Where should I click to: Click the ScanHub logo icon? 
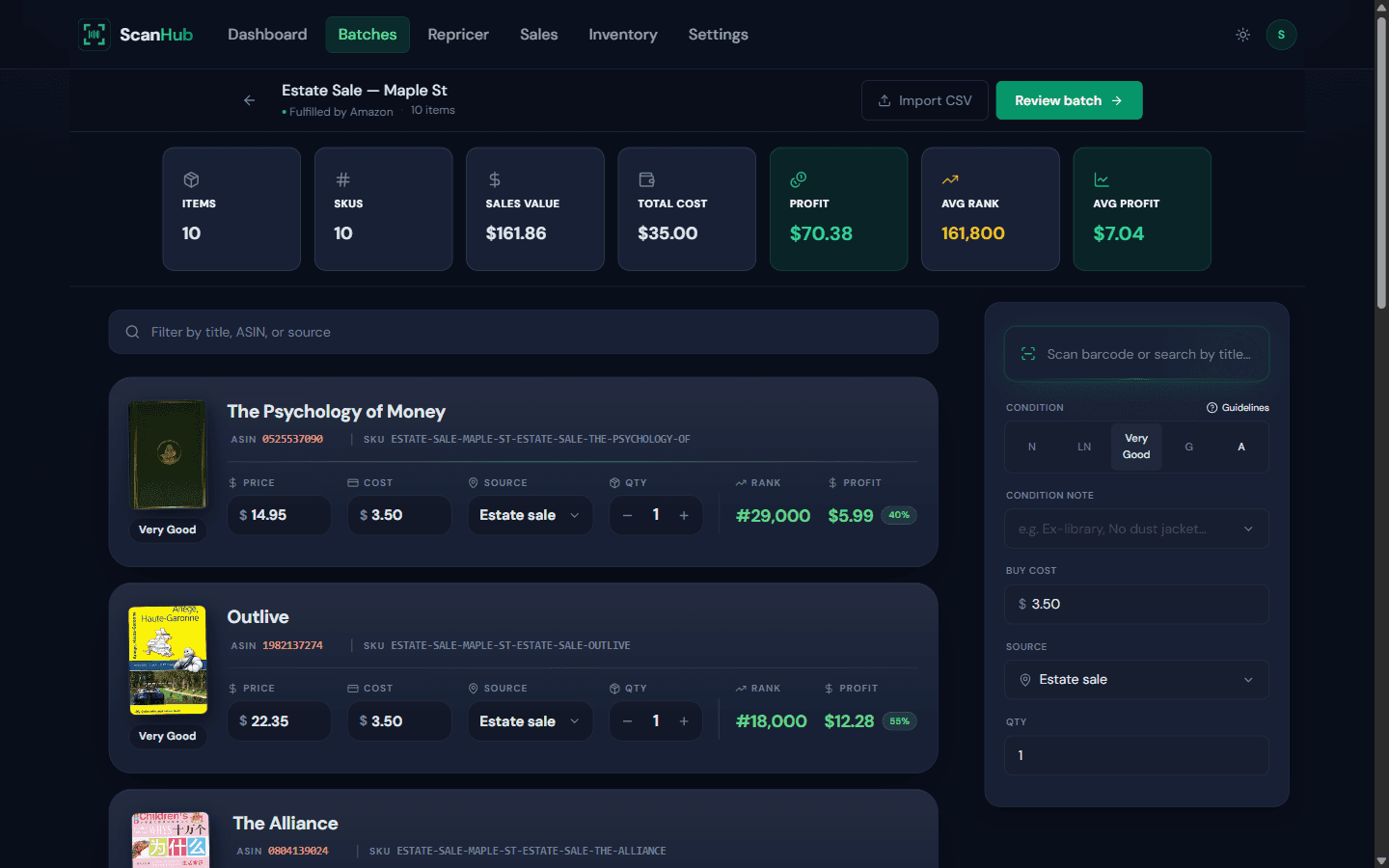point(94,35)
